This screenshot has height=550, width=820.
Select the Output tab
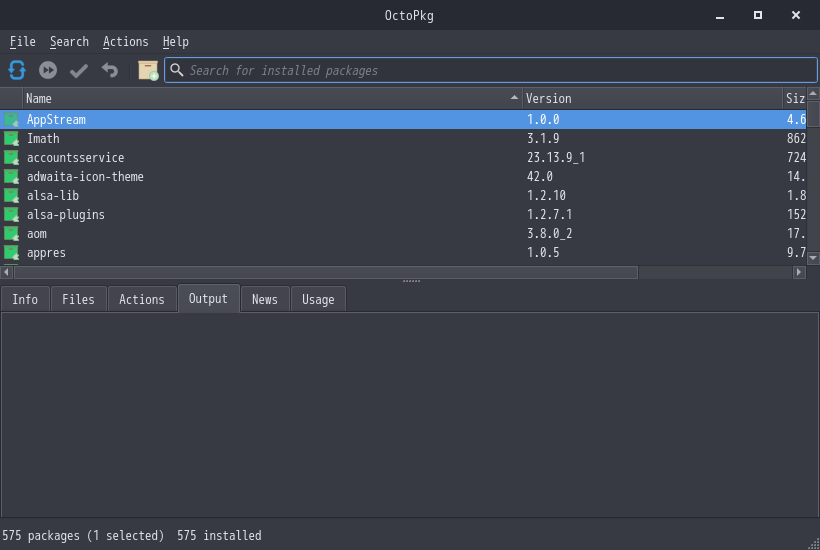[x=208, y=299]
